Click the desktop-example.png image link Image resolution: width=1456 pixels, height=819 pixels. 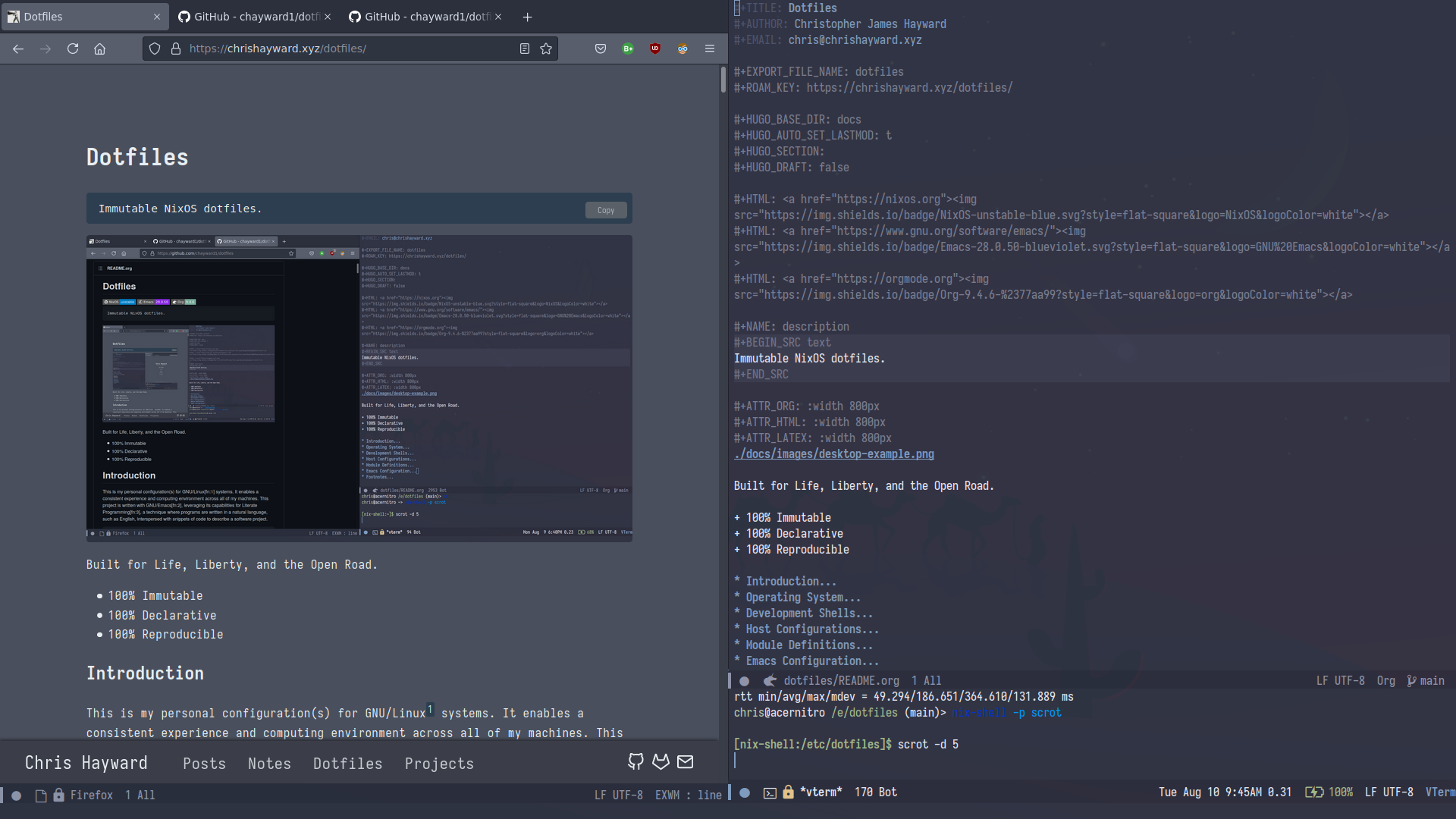point(834,454)
